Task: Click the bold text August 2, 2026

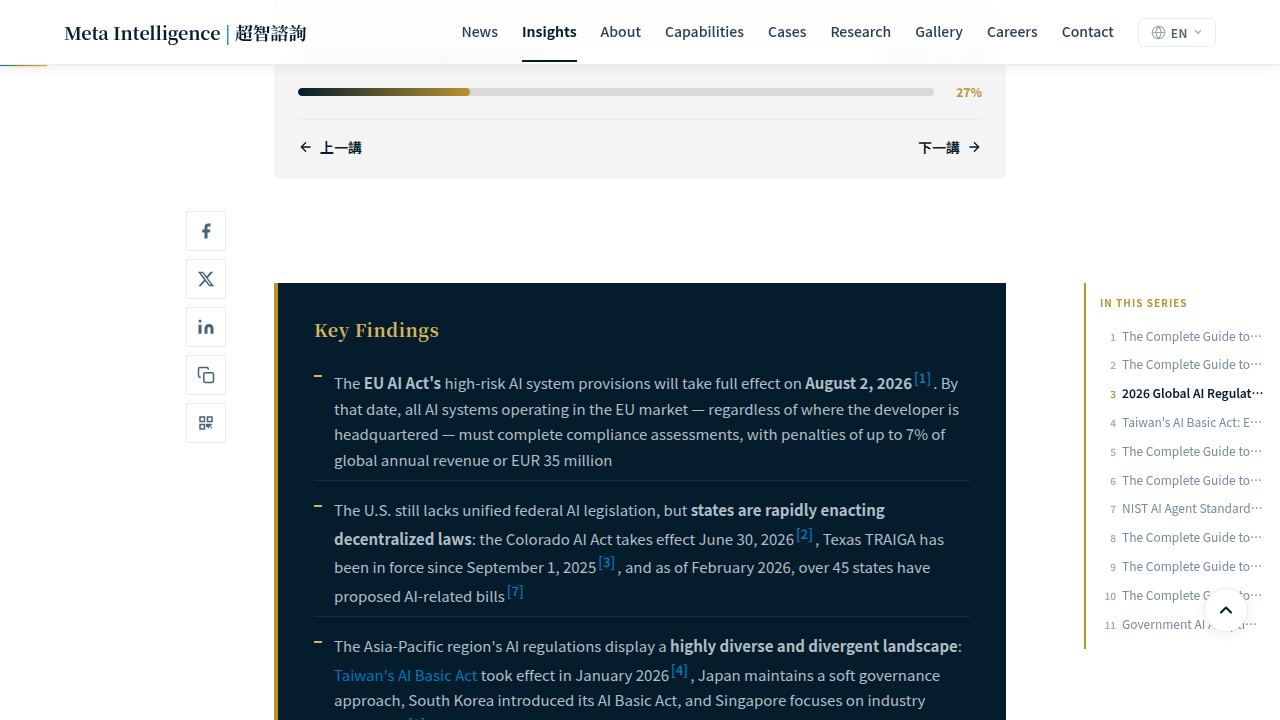Action: (x=858, y=383)
